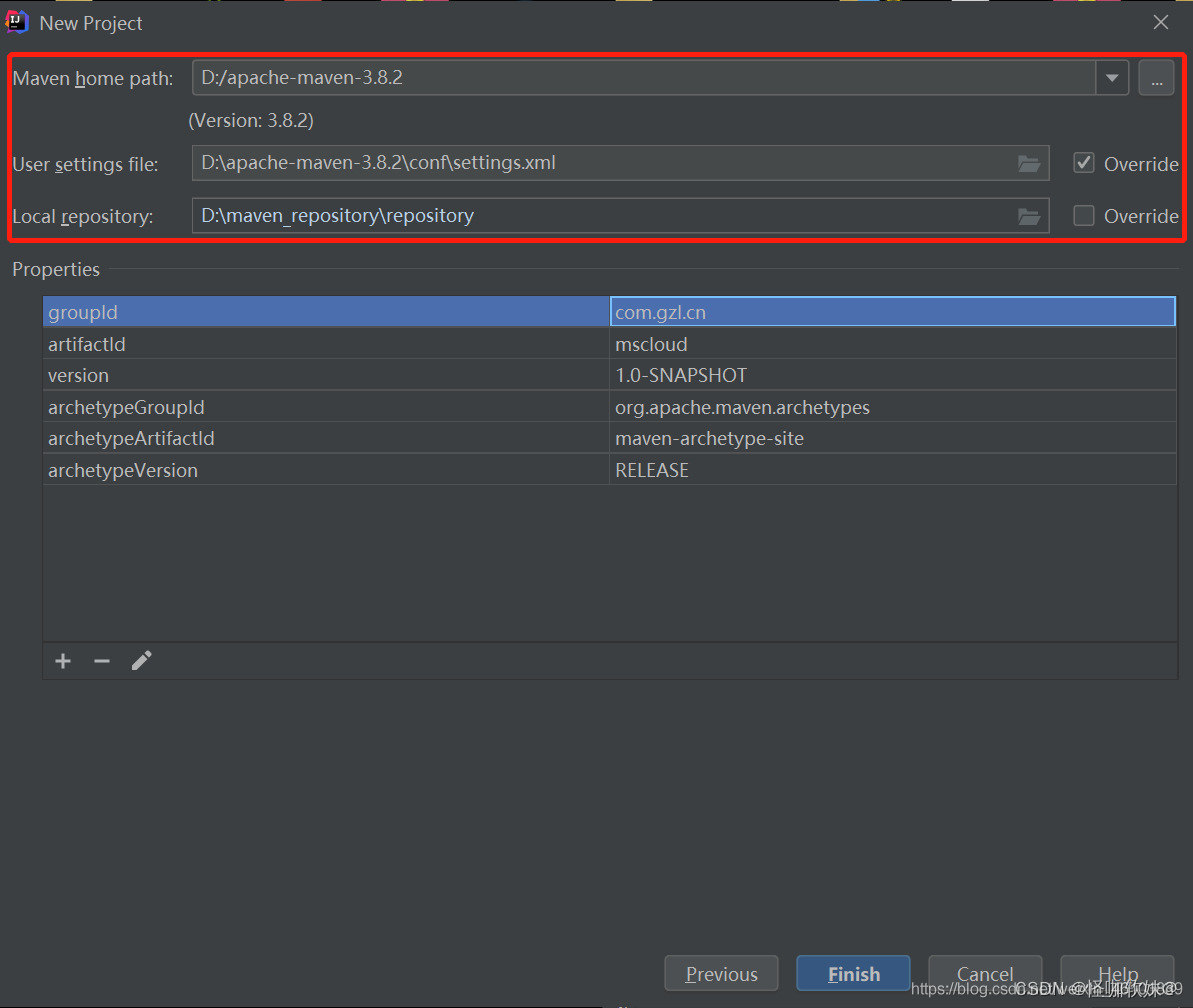Select the artifactId property row
This screenshot has height=1008, width=1193.
[325, 344]
